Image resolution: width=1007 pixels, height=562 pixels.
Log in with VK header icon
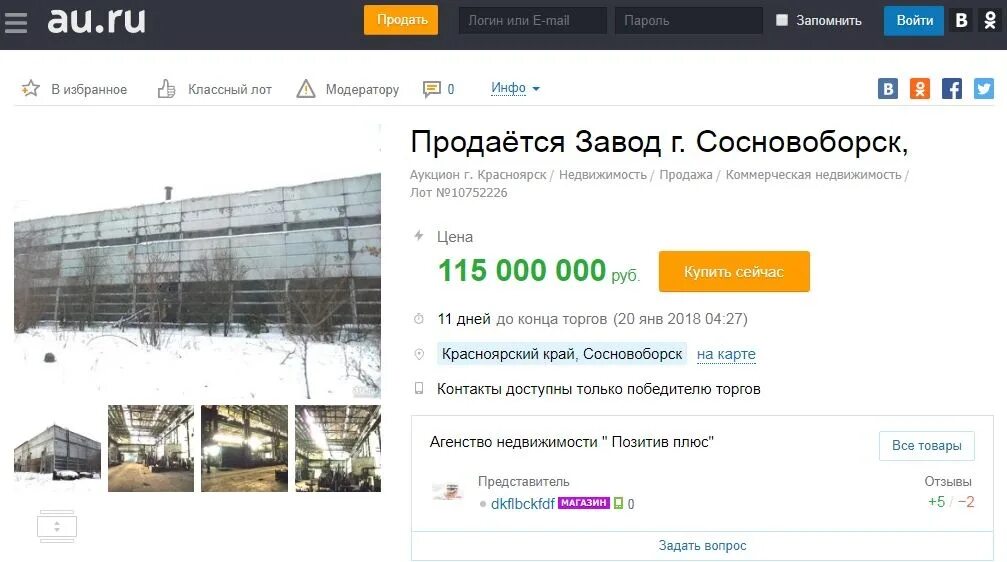click(x=961, y=21)
